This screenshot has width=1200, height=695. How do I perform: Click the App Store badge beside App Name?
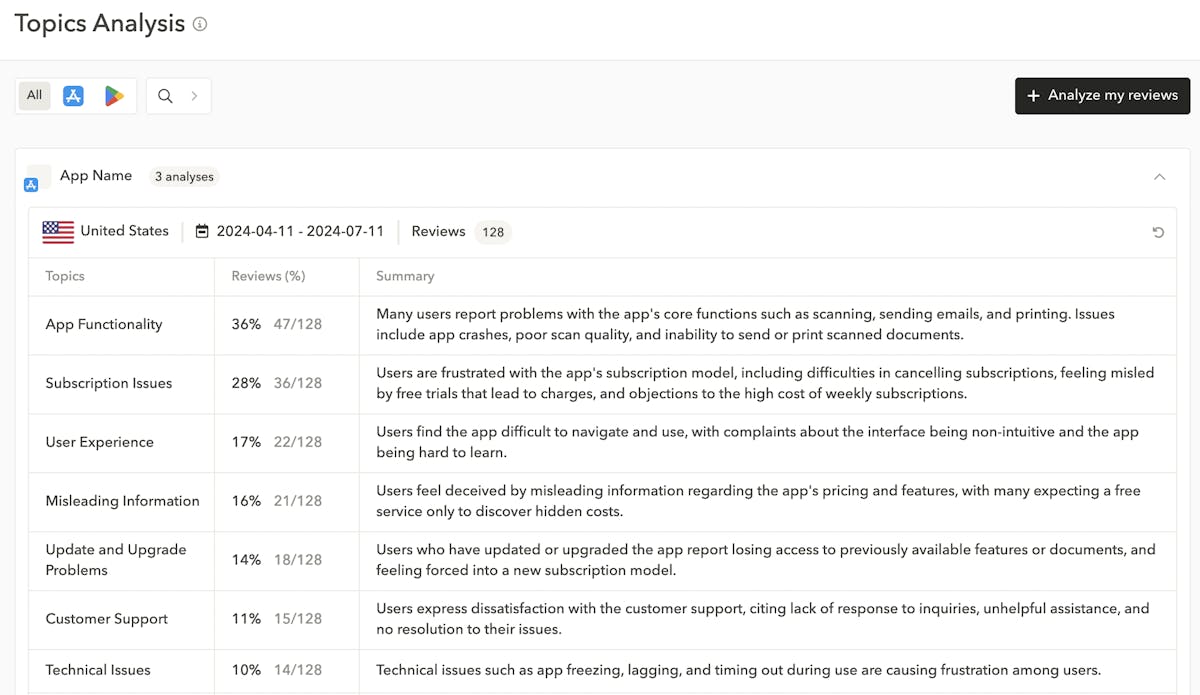point(31,184)
